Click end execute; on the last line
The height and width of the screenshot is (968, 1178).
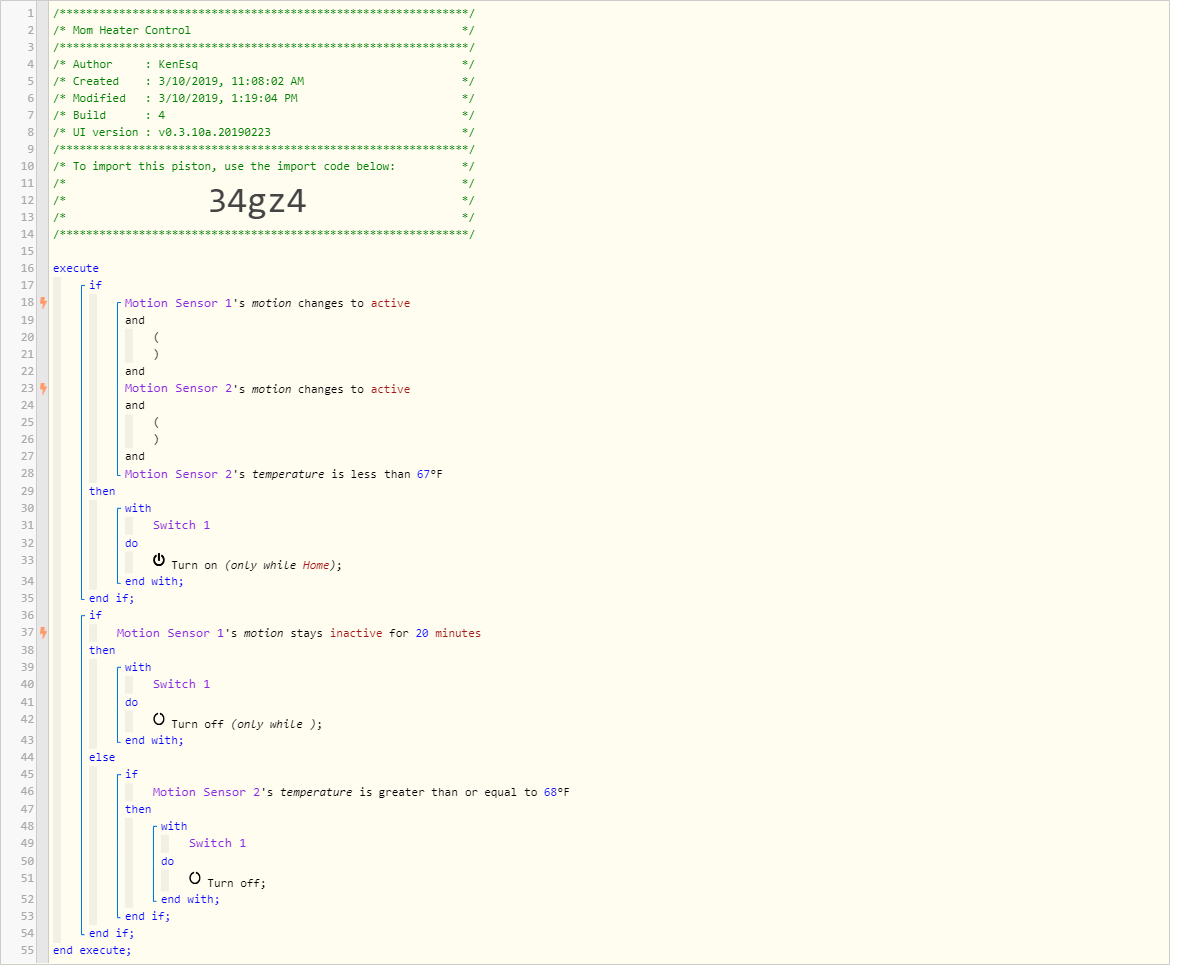(x=92, y=951)
